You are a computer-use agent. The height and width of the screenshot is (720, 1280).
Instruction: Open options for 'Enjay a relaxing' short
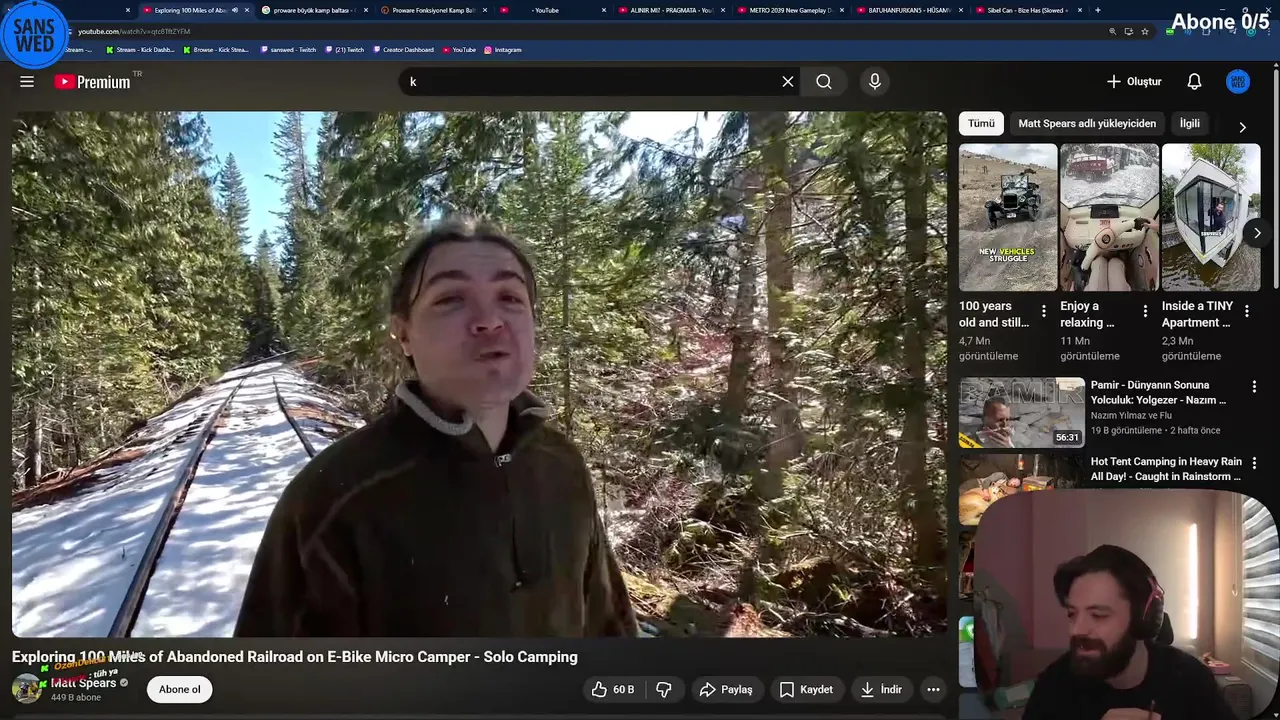tap(1145, 312)
